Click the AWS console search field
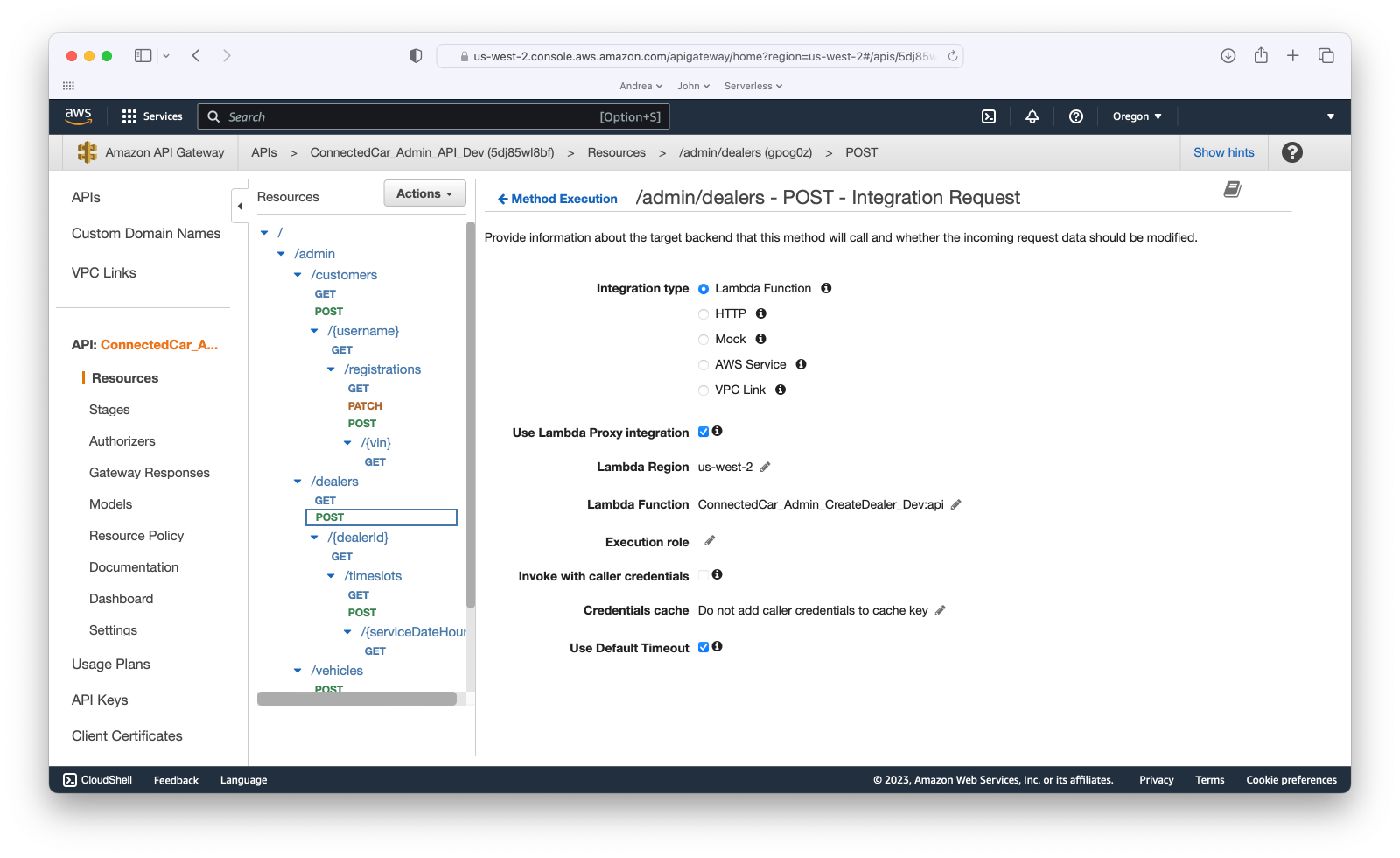 point(434,116)
